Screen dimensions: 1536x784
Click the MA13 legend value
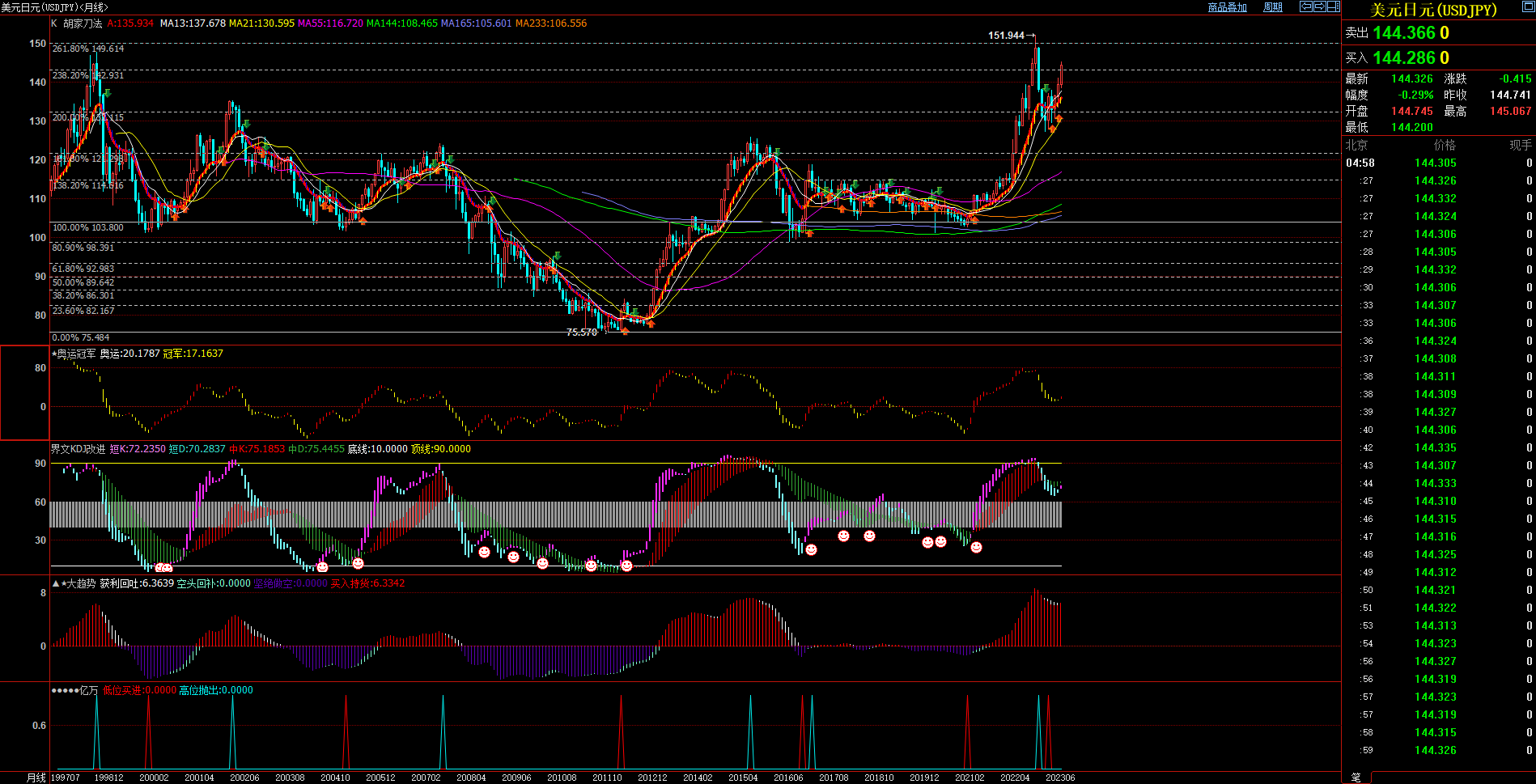pos(193,23)
